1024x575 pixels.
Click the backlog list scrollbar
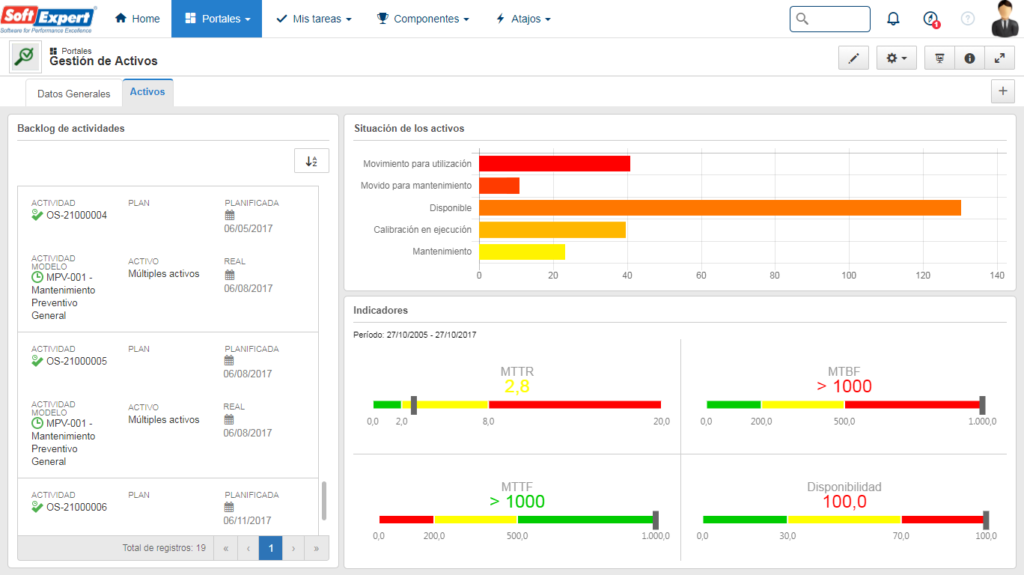324,501
